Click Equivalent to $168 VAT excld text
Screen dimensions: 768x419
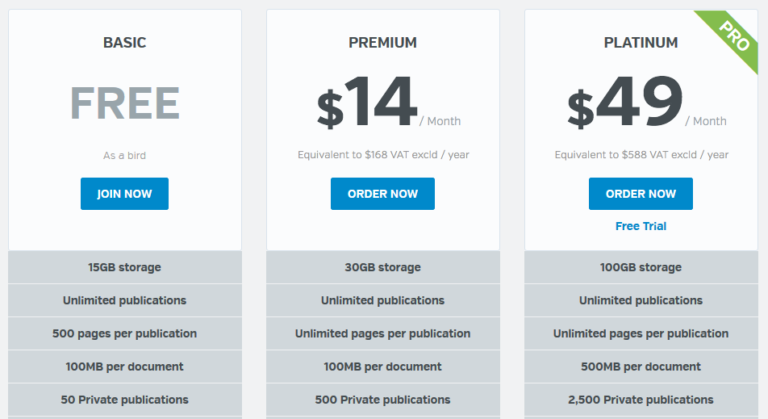[x=382, y=155]
